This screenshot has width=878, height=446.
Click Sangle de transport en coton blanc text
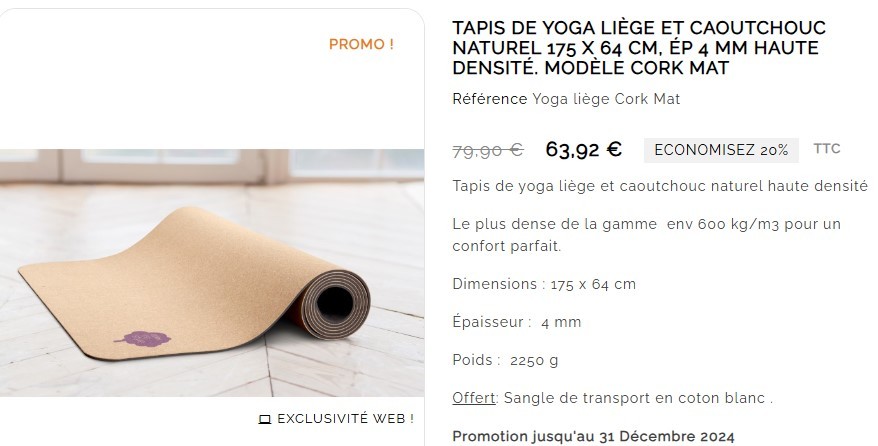[x=638, y=398]
